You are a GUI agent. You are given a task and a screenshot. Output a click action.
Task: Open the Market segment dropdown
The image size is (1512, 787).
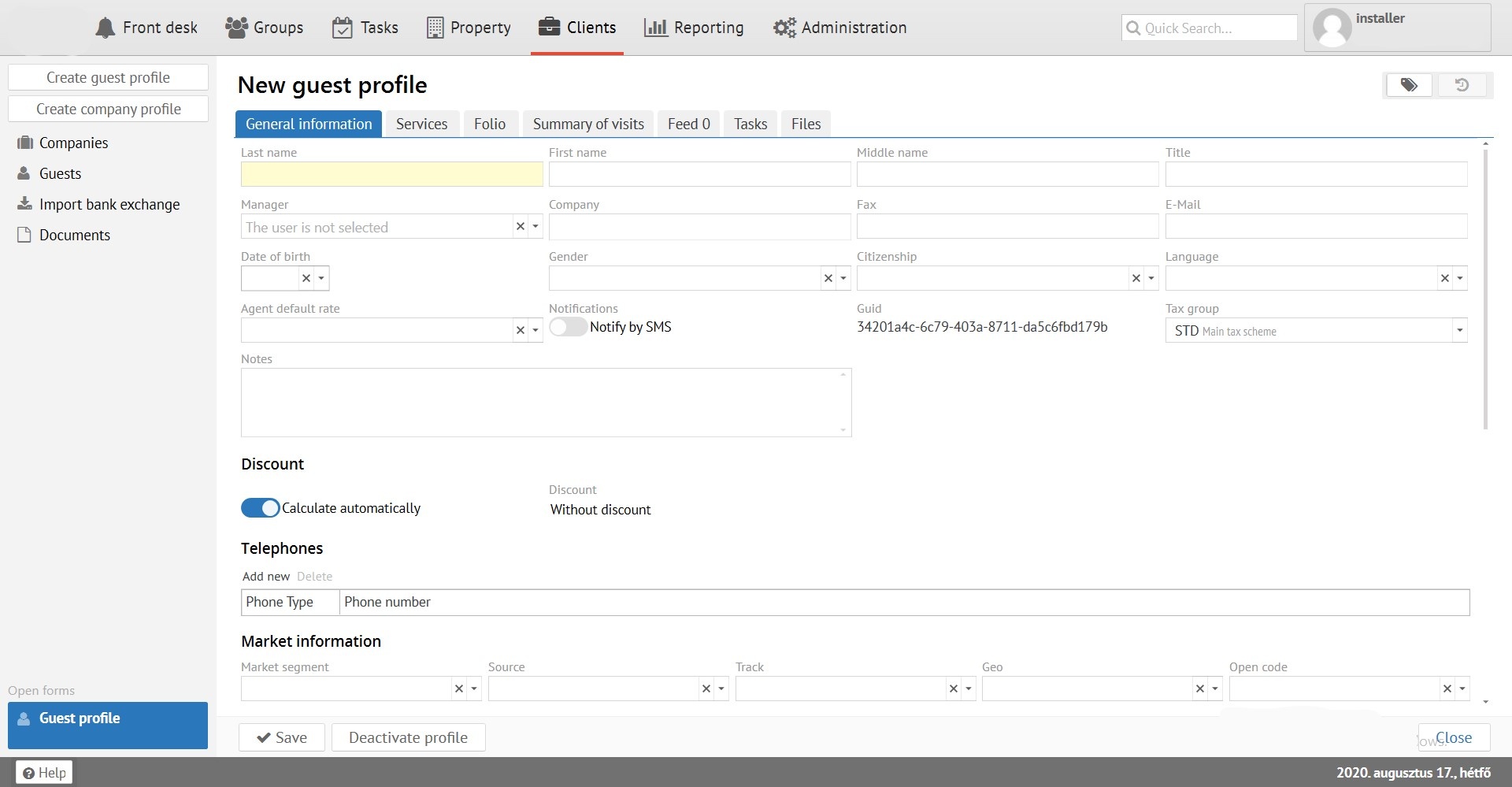tap(474, 689)
